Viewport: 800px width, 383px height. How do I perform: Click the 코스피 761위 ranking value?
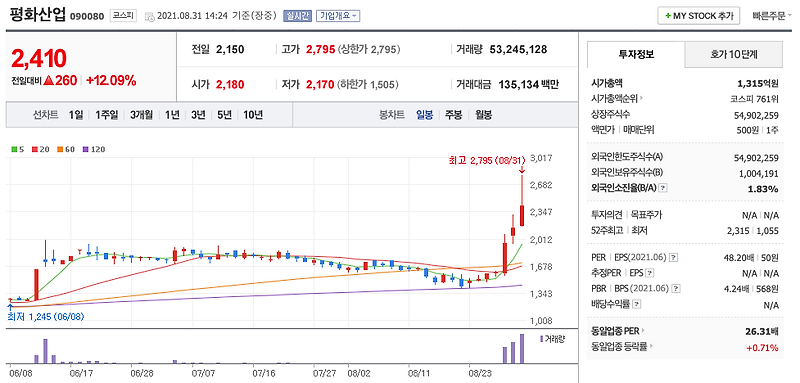pos(755,99)
